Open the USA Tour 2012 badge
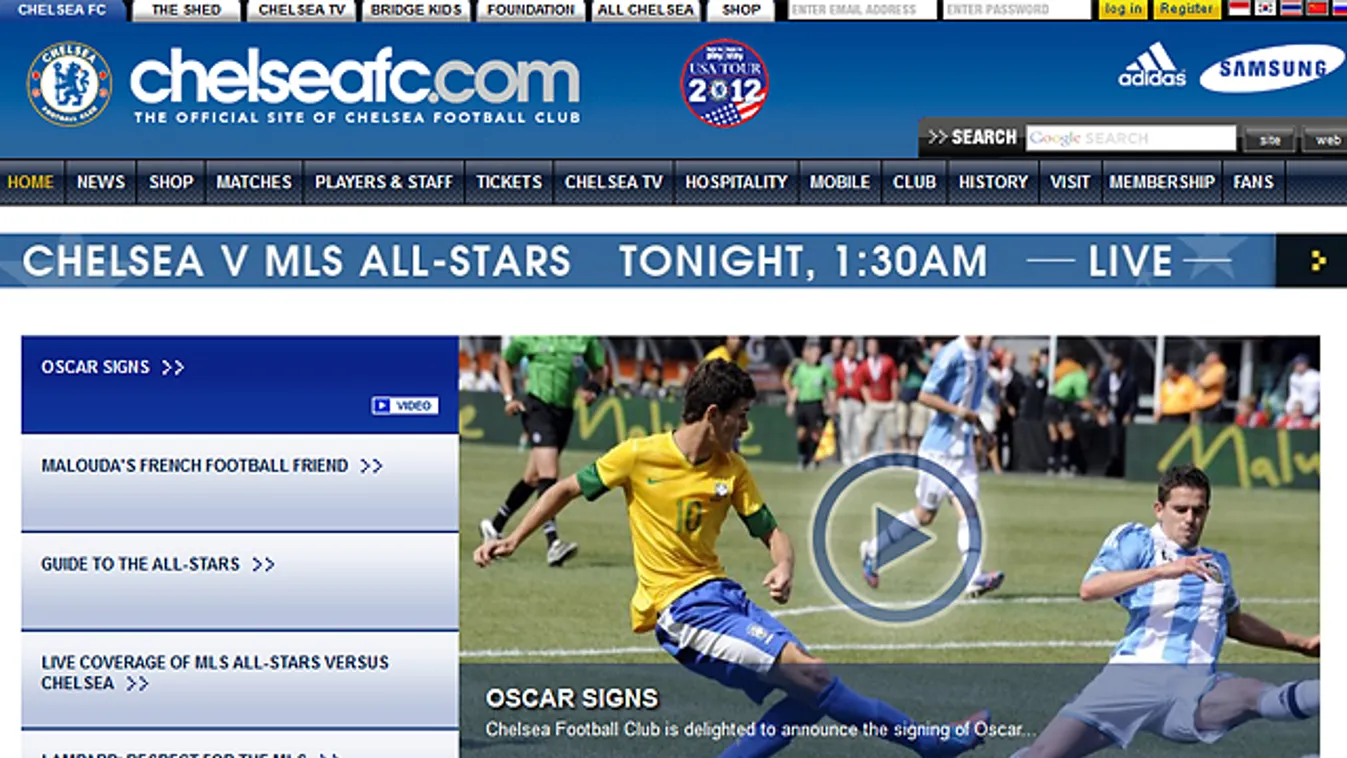 (x=725, y=83)
